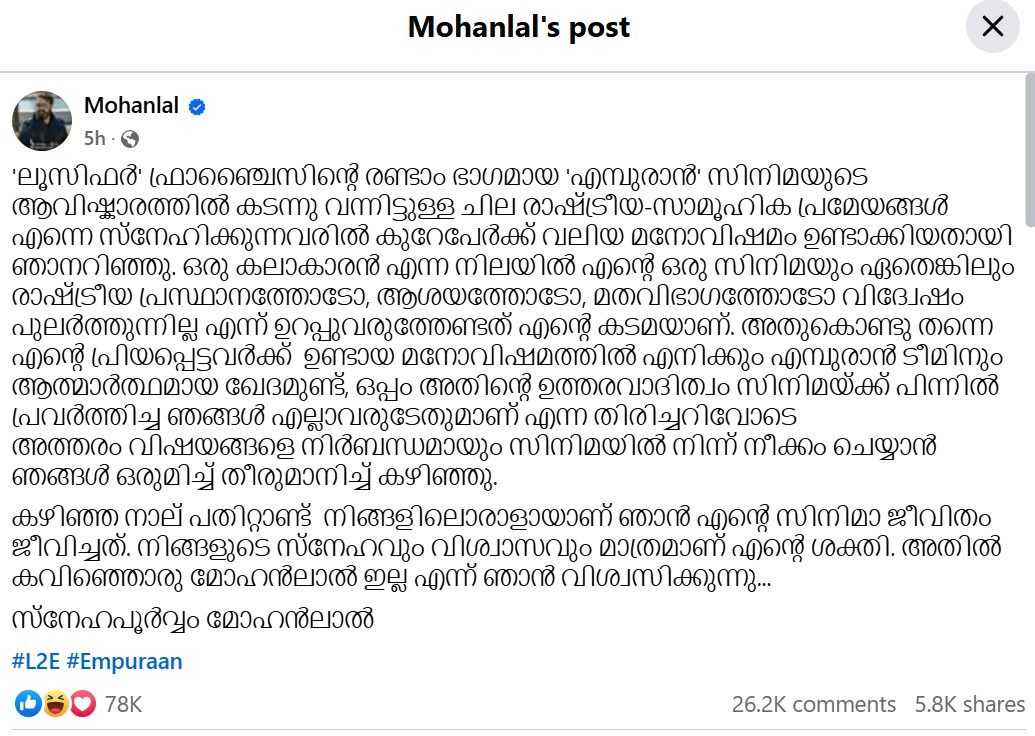Open the #Empuraan hashtag
The height and width of the screenshot is (736, 1035).
(125, 661)
